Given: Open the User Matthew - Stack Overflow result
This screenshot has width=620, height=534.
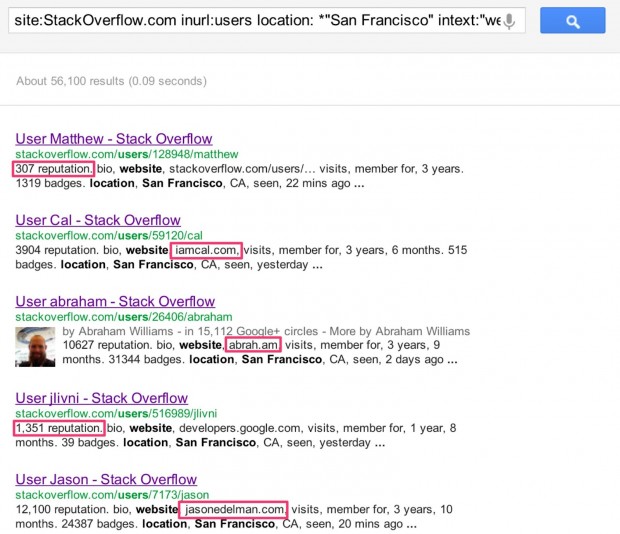Looking at the screenshot, I should click(114, 139).
